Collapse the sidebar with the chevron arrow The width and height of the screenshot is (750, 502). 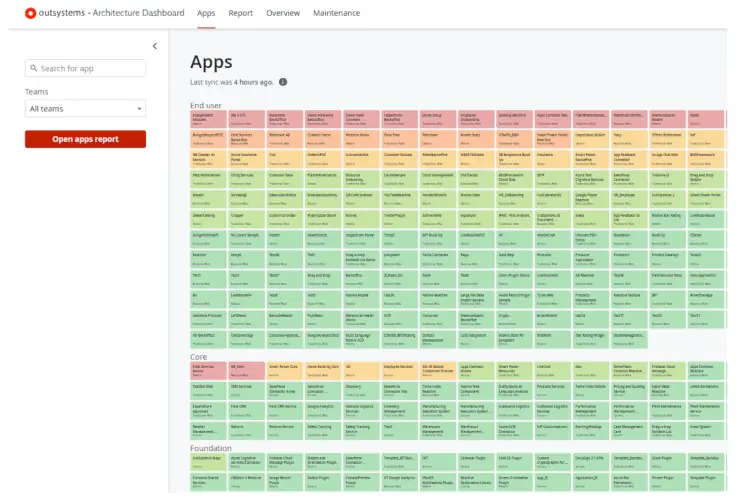[x=154, y=46]
